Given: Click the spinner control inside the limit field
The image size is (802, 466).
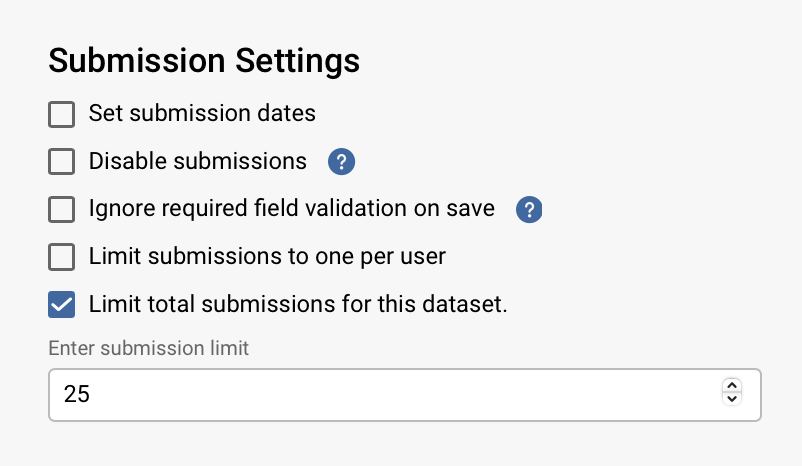Looking at the screenshot, I should 732,393.
